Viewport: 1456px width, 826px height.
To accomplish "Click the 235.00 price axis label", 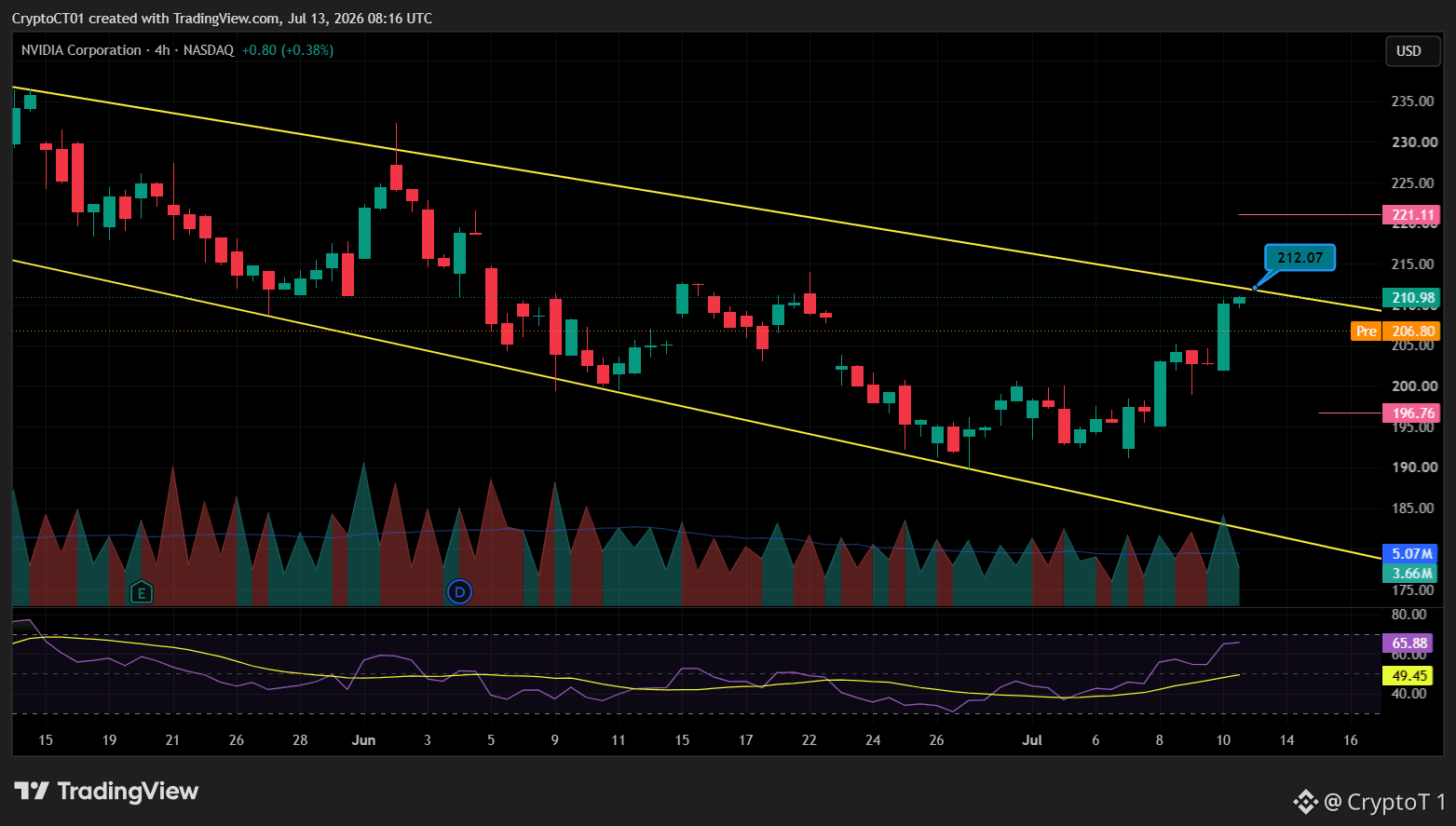I will tap(1412, 102).
